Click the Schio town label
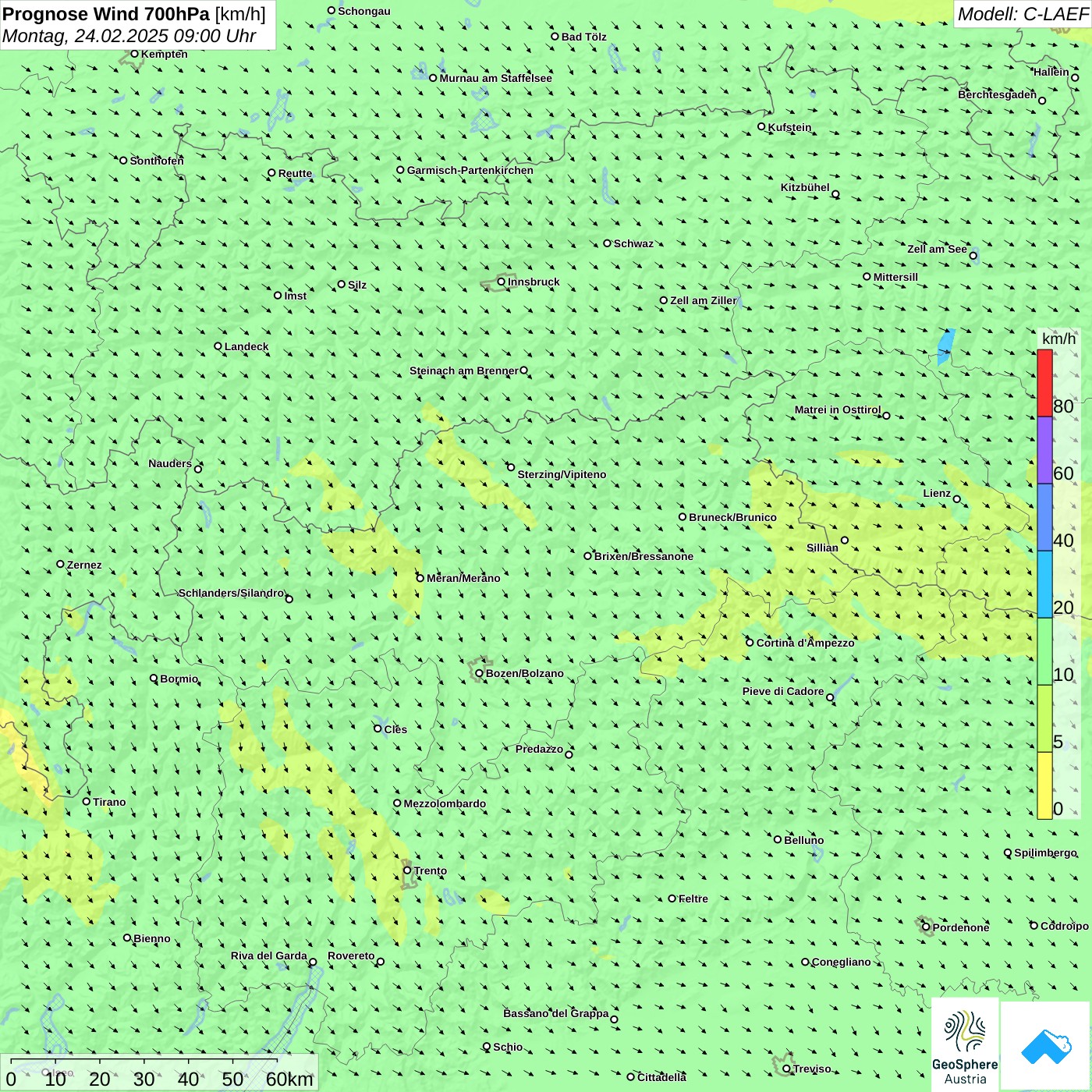 [508, 1047]
